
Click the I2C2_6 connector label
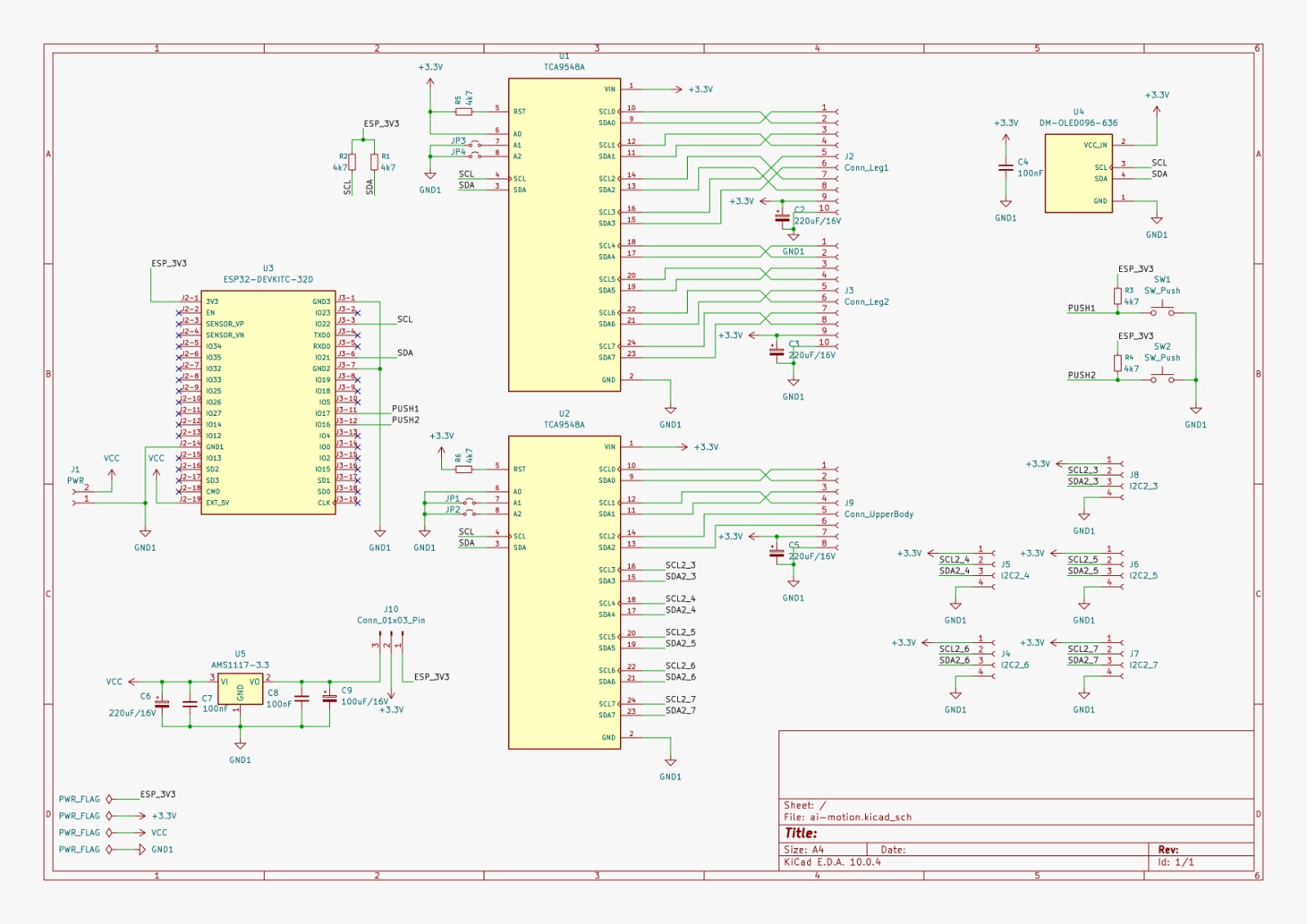point(1015,665)
